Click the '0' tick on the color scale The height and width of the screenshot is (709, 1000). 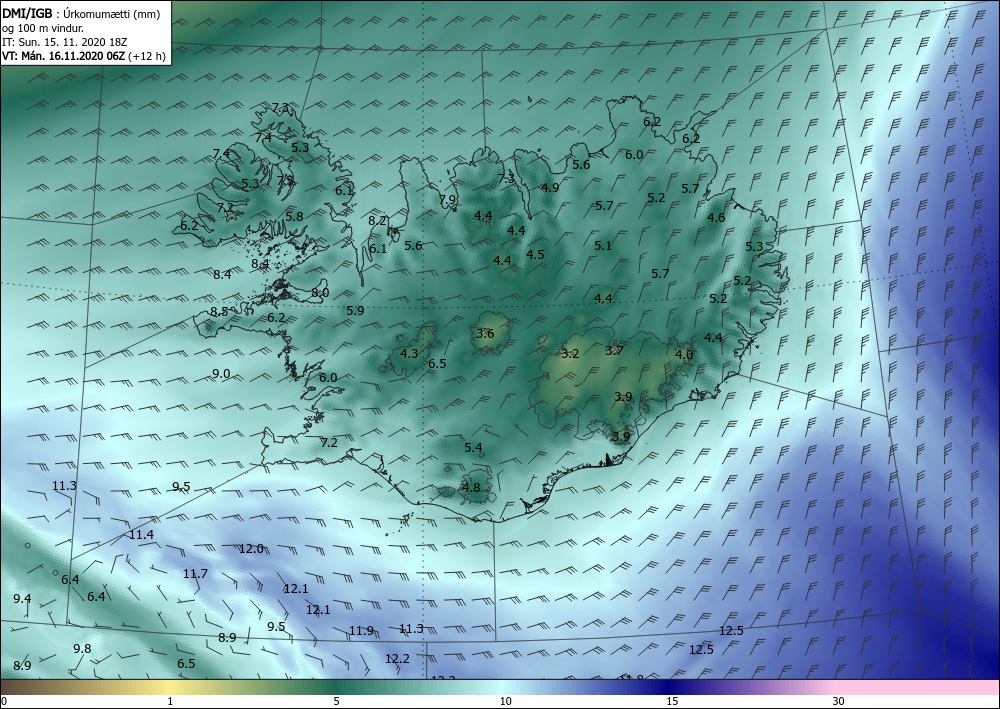(4, 701)
